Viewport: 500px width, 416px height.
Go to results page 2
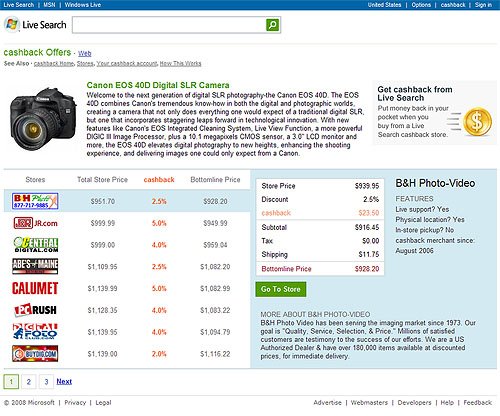tap(29, 381)
